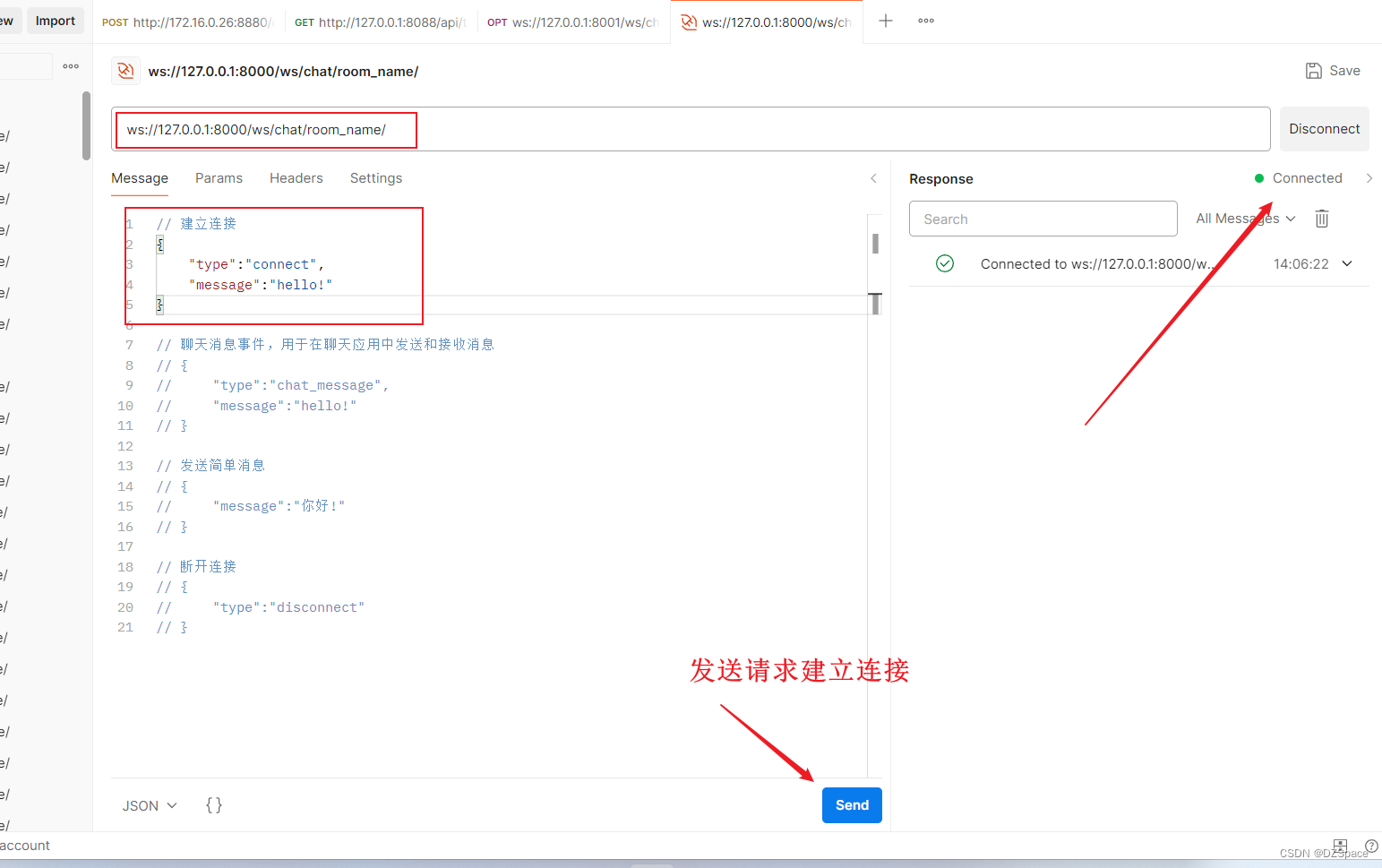Click the Send button
This screenshot has width=1382, height=868.
pyautogui.click(x=851, y=804)
